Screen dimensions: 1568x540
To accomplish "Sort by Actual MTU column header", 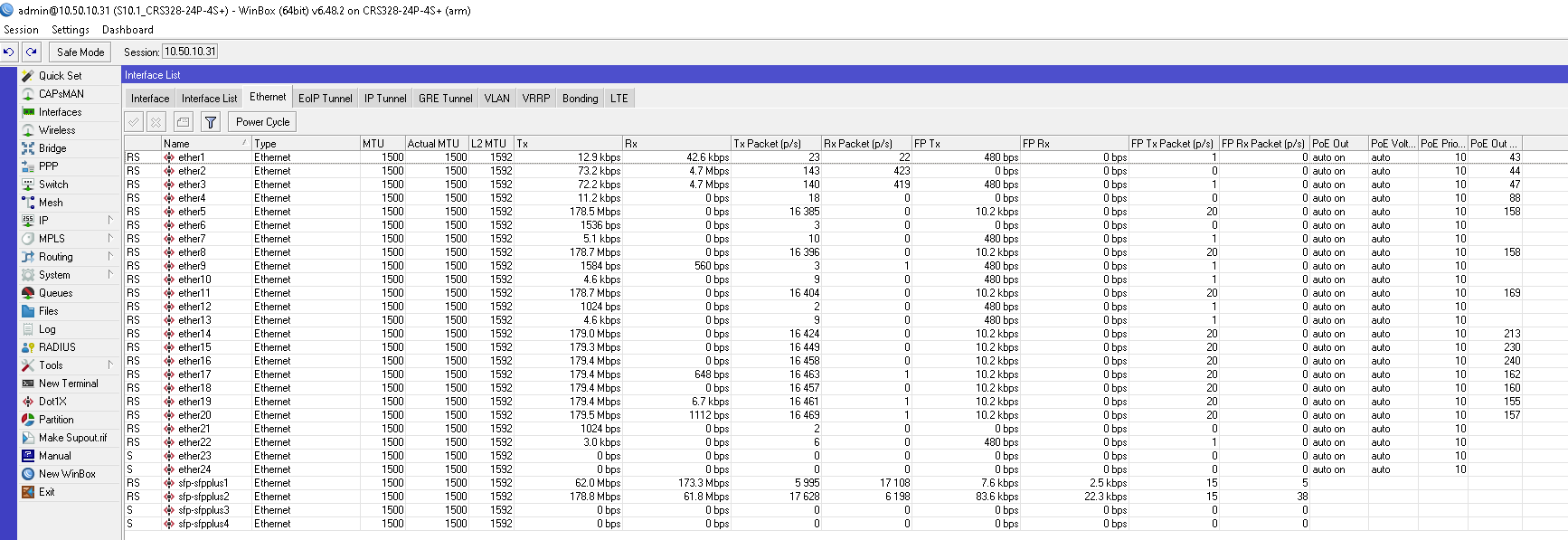I will tap(437, 144).
